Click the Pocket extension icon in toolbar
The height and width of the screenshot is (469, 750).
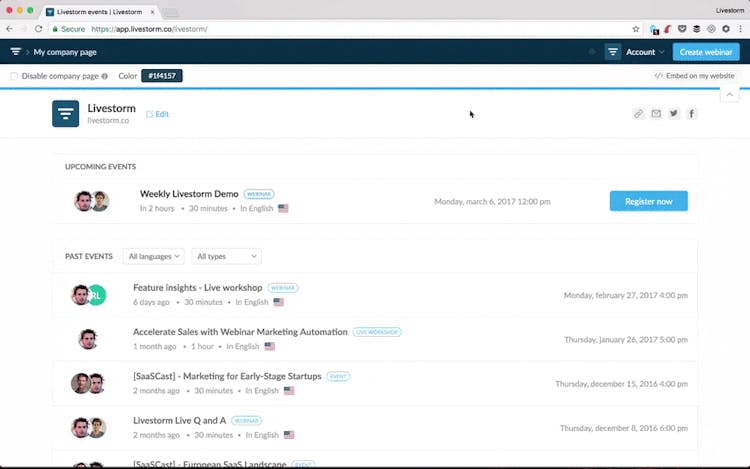coord(682,29)
